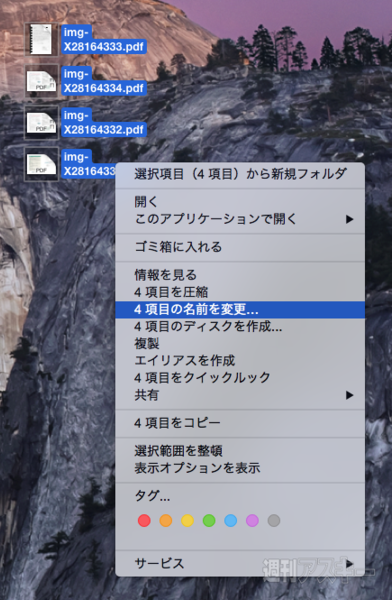The height and width of the screenshot is (600, 392).
Task: Select 複製 to duplicate items
Action: 240,343
